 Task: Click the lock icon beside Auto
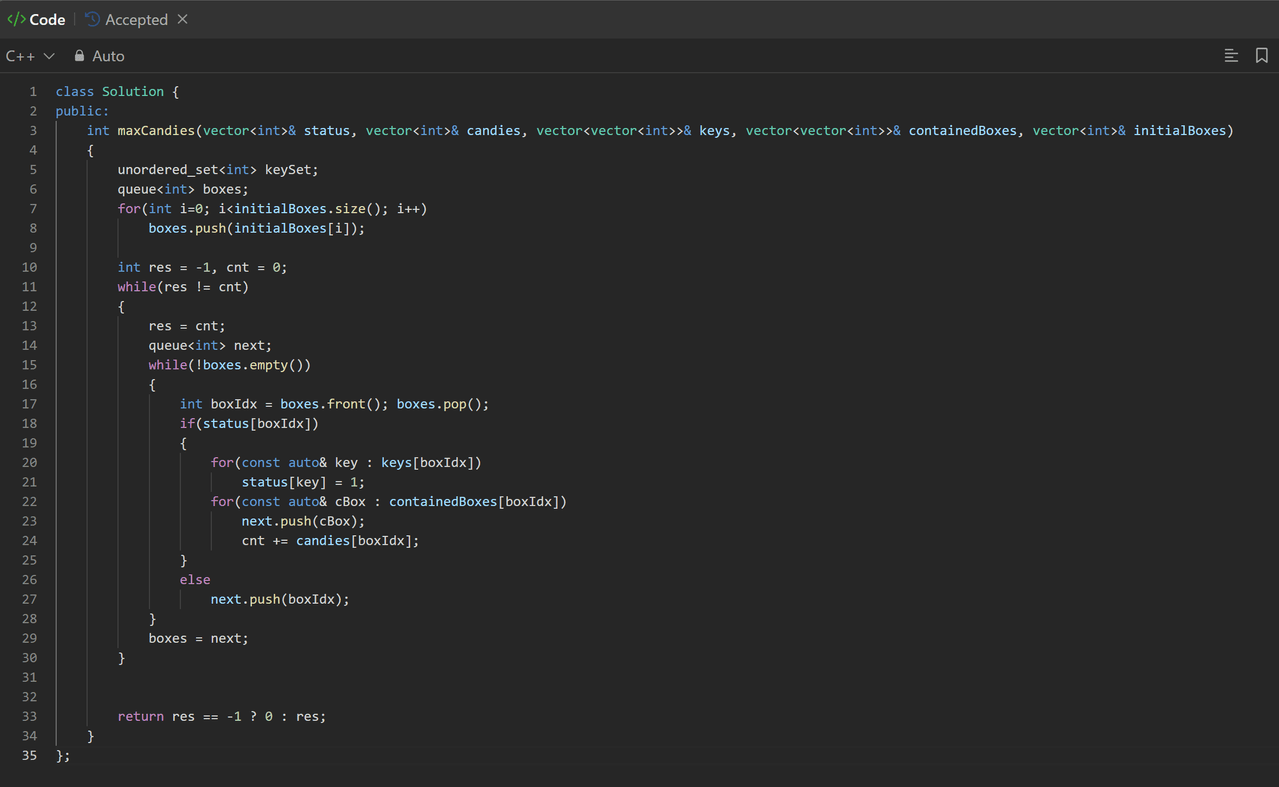pyautogui.click(x=80, y=56)
